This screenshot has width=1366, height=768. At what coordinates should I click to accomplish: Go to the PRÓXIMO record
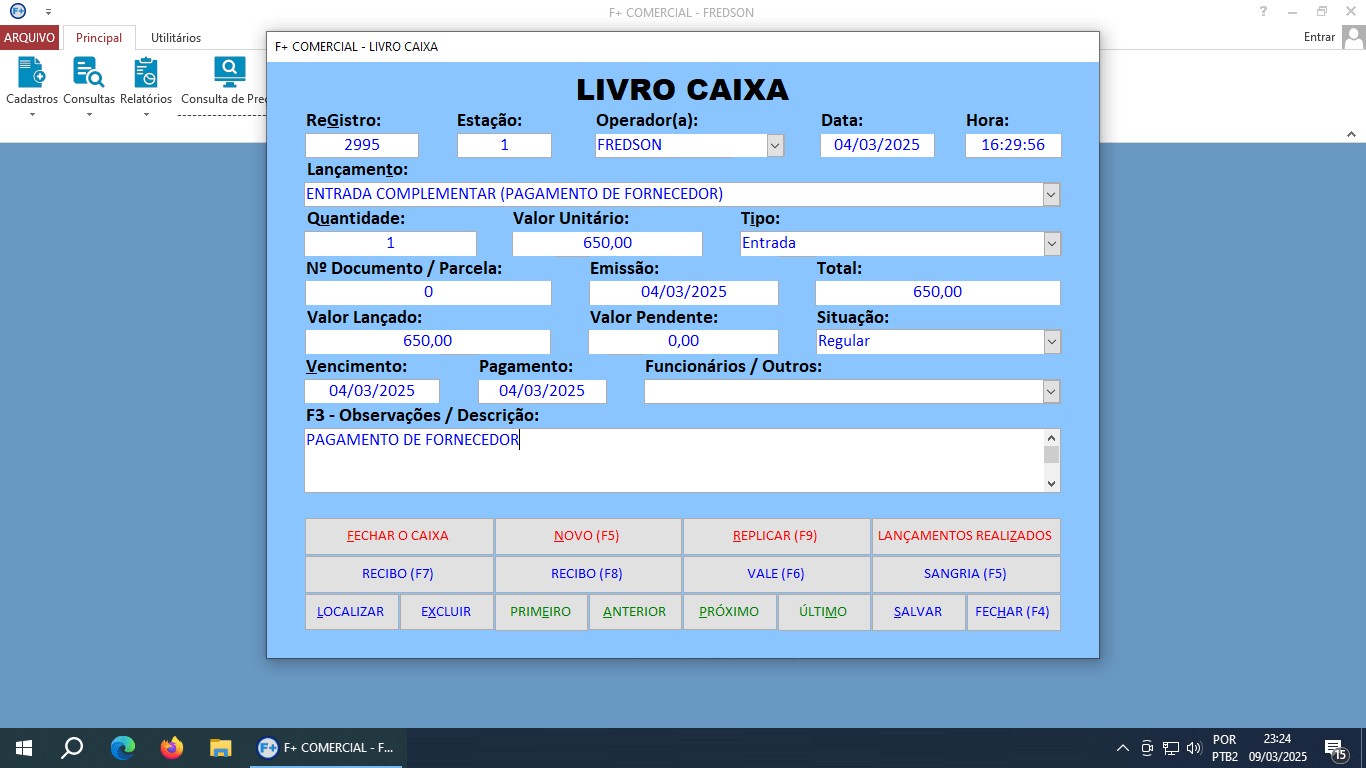point(729,612)
